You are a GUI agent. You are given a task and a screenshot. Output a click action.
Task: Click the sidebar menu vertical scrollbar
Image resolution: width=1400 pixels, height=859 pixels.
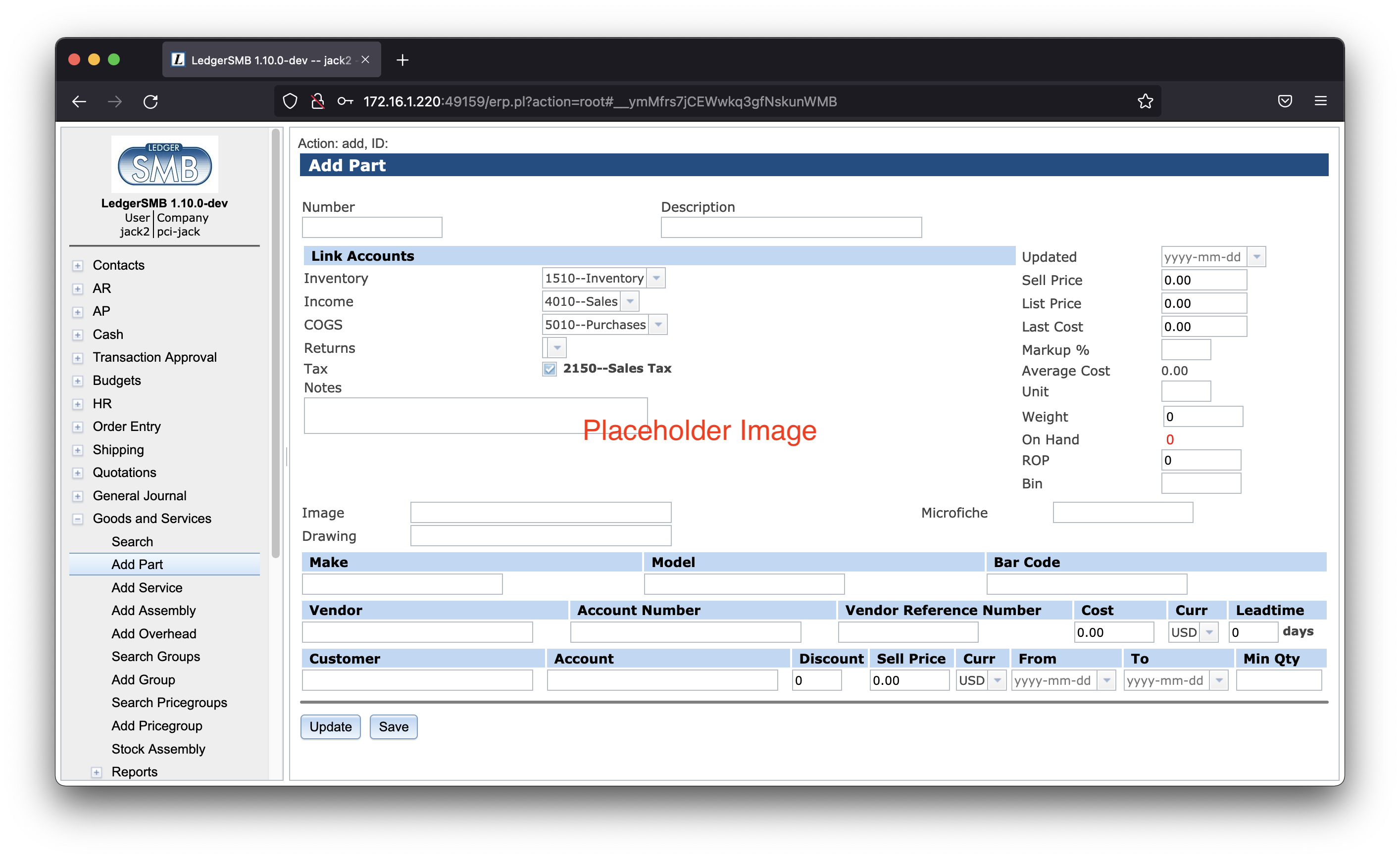coord(276,344)
